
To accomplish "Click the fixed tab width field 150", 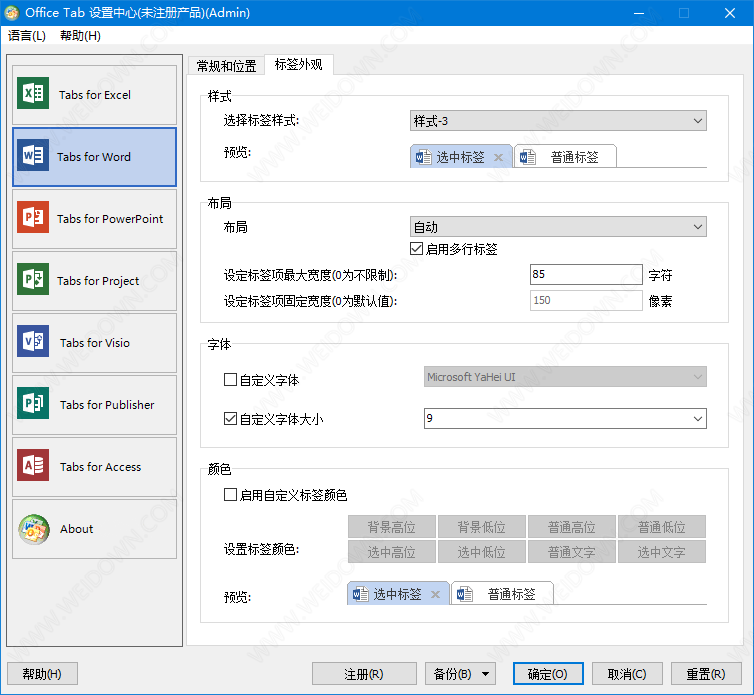I will point(586,300).
